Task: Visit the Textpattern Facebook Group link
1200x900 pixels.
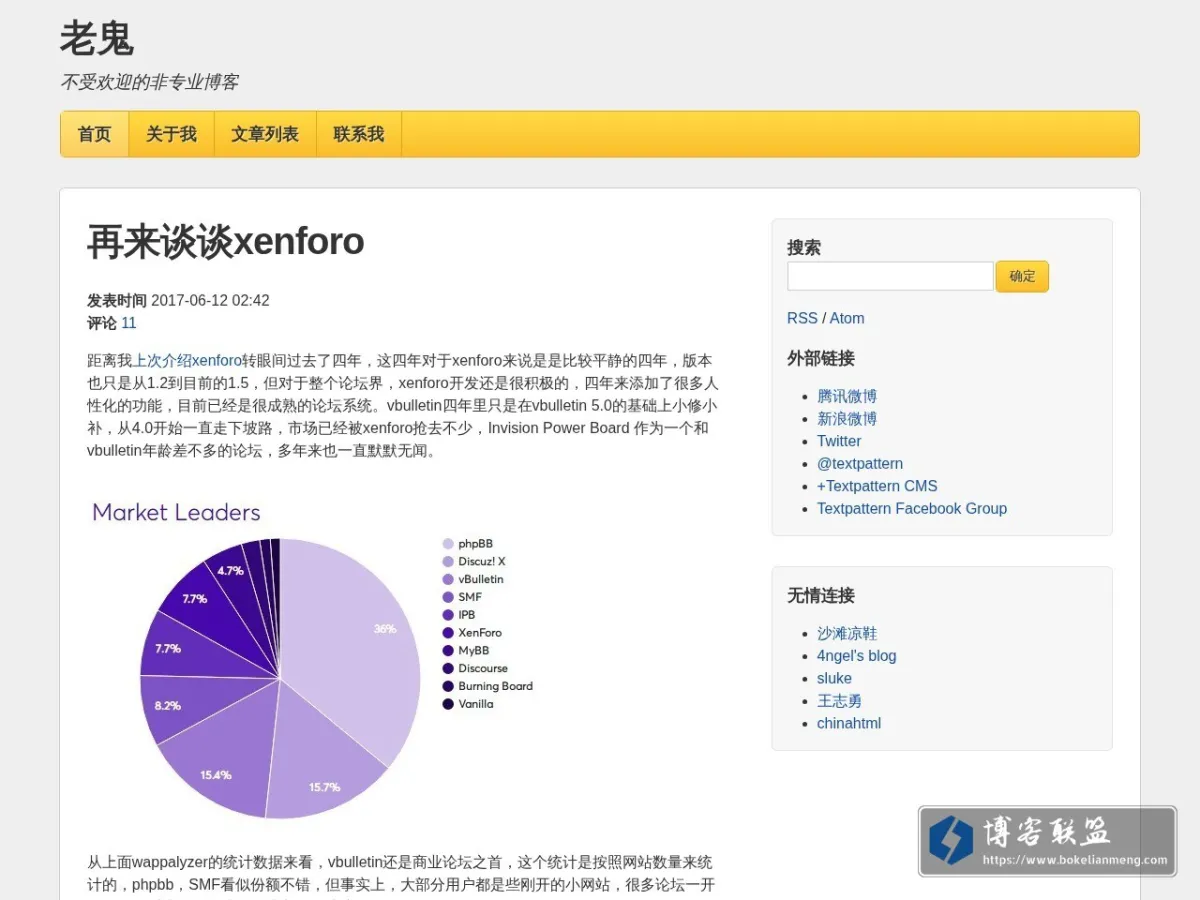Action: [x=912, y=509]
